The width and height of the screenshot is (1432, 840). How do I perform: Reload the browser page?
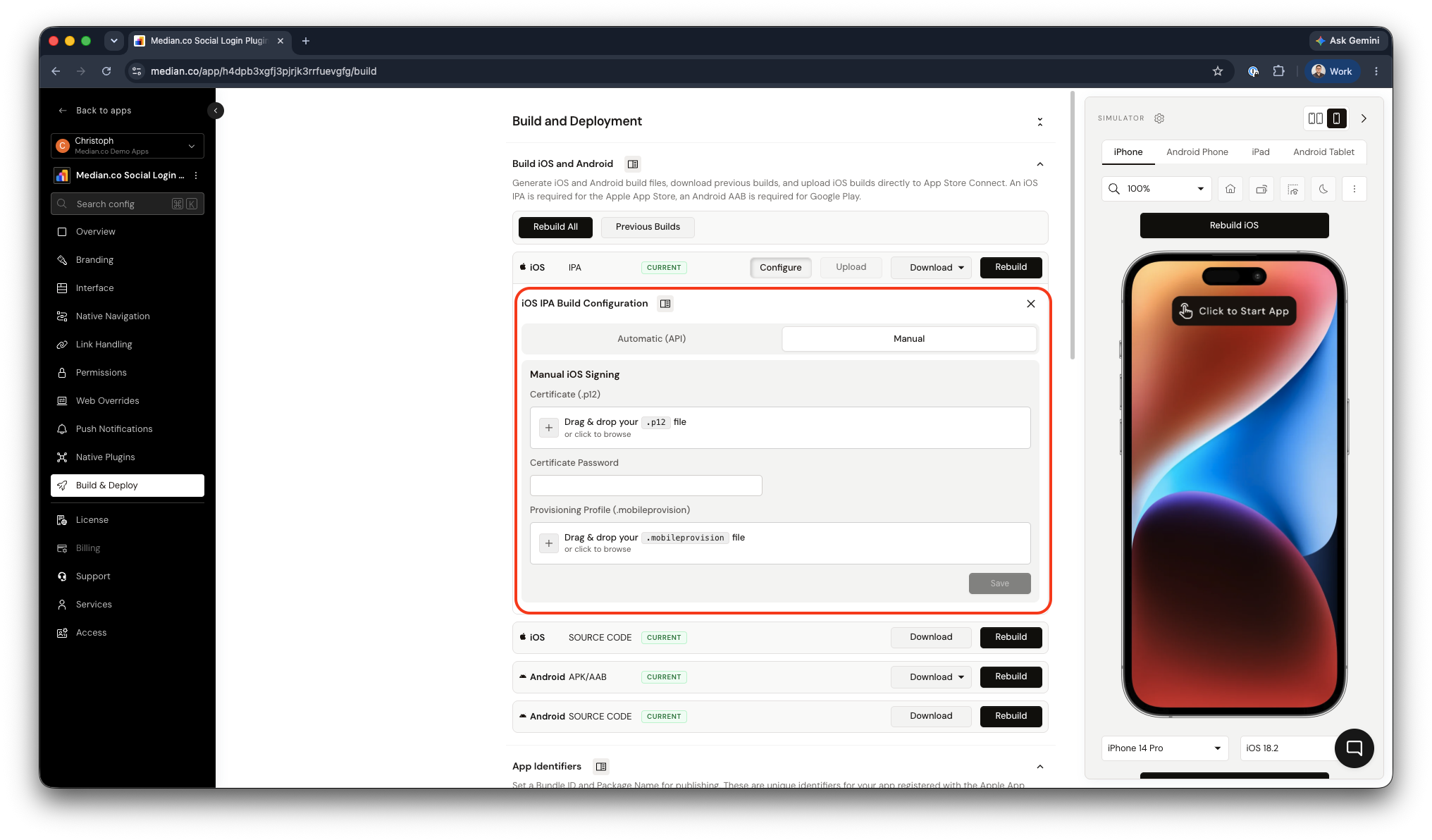point(106,71)
